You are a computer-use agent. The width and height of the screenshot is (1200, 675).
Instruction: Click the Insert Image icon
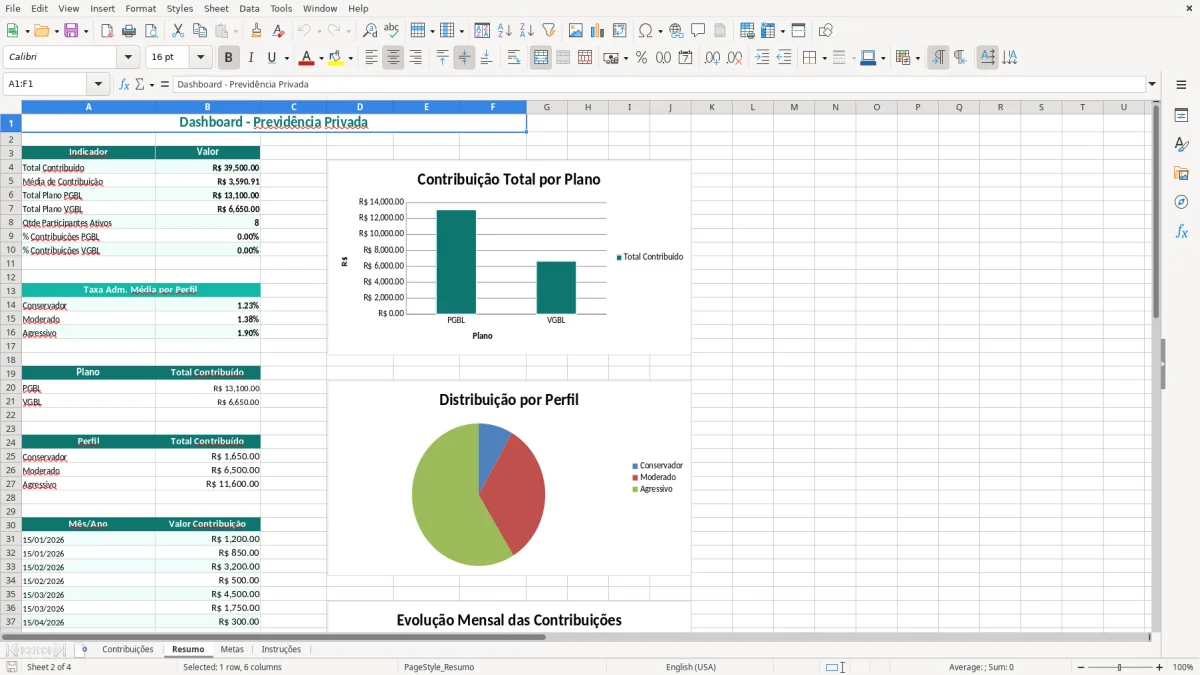tap(576, 31)
